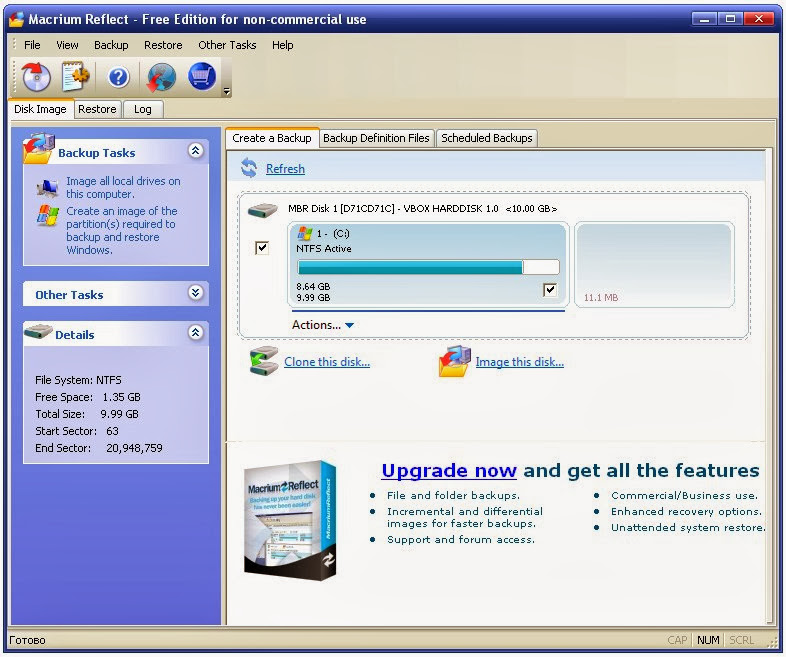Screen dimensions: 786x657
Task: Click the MBR Disk 1 hard drive icon
Action: [x=263, y=209]
